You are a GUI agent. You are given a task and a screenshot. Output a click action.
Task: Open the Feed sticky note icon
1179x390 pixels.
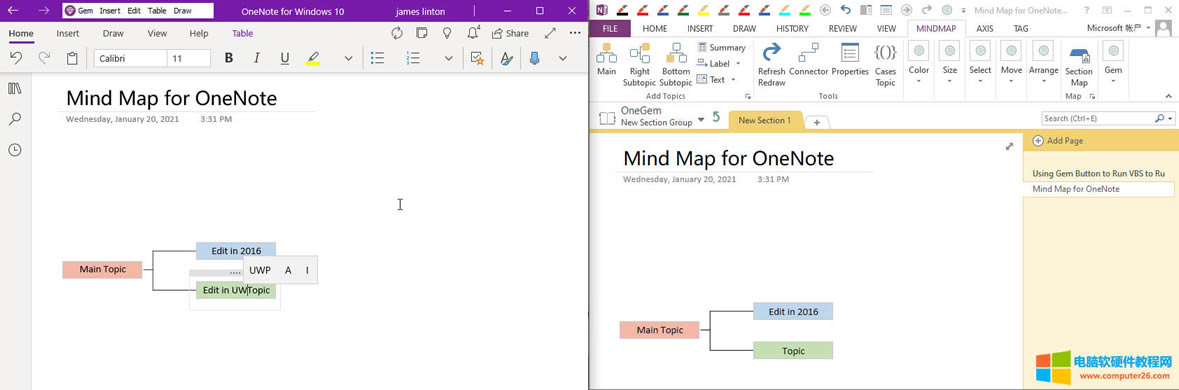(x=422, y=33)
